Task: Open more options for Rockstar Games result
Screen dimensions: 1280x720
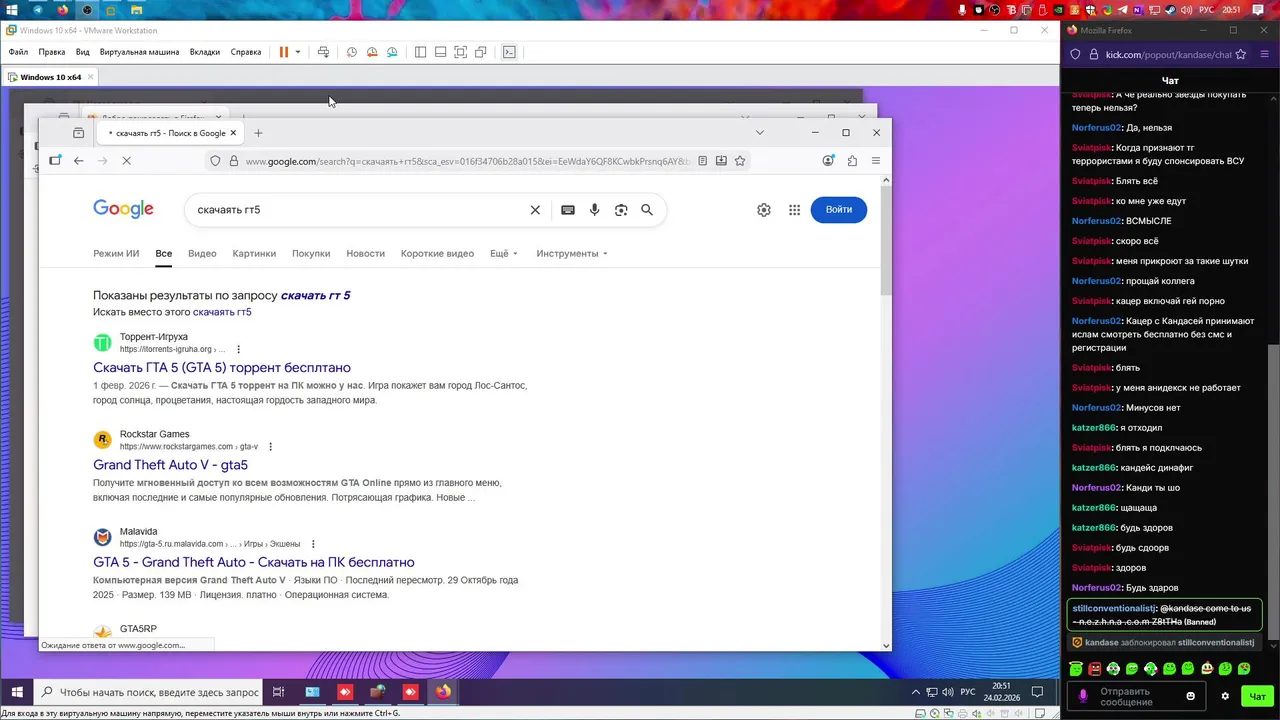Action: 270,447
